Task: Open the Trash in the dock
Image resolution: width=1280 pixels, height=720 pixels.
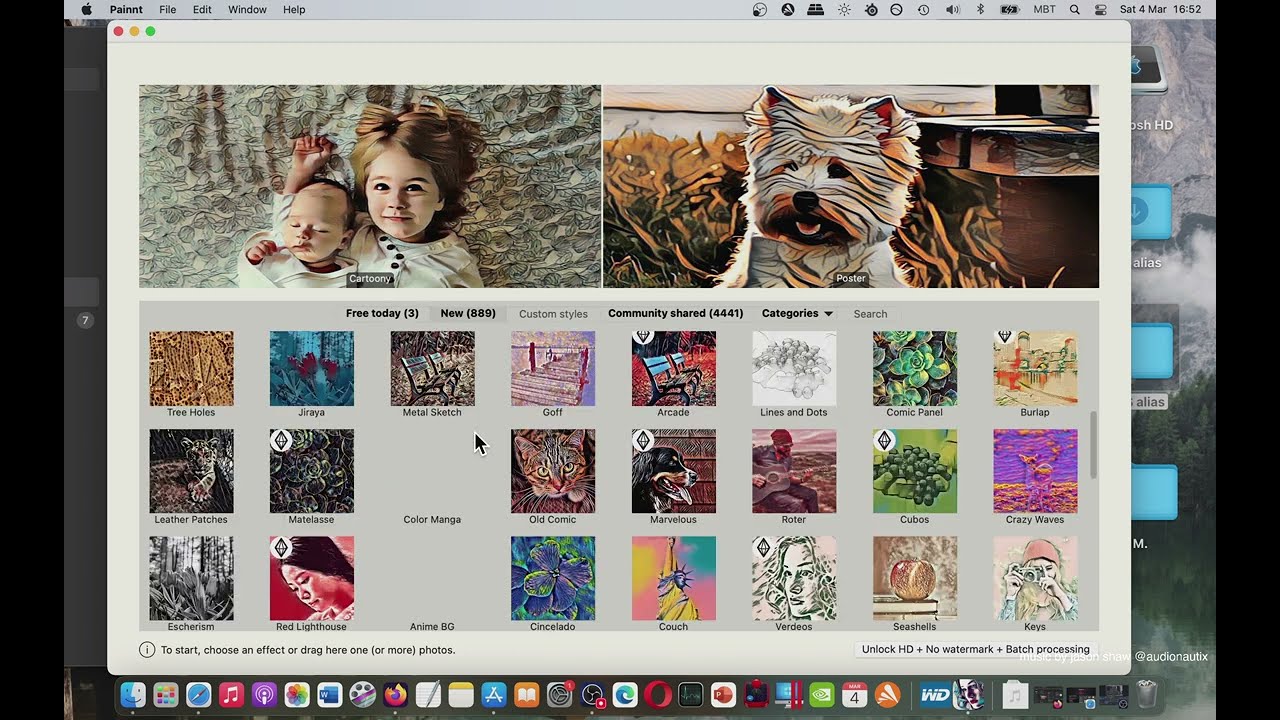Action: click(x=1147, y=694)
